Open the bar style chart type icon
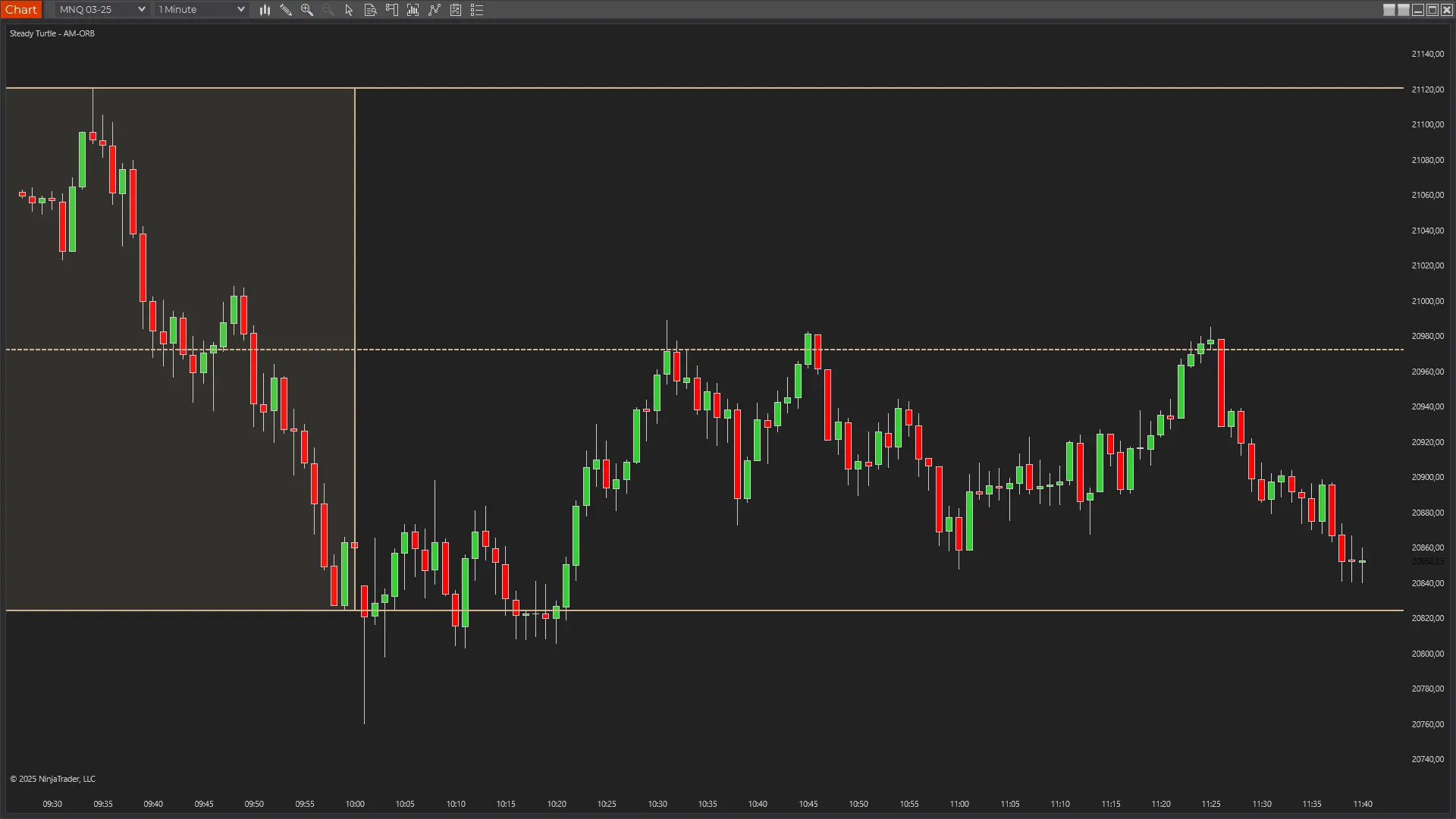1456x819 pixels. (x=265, y=10)
